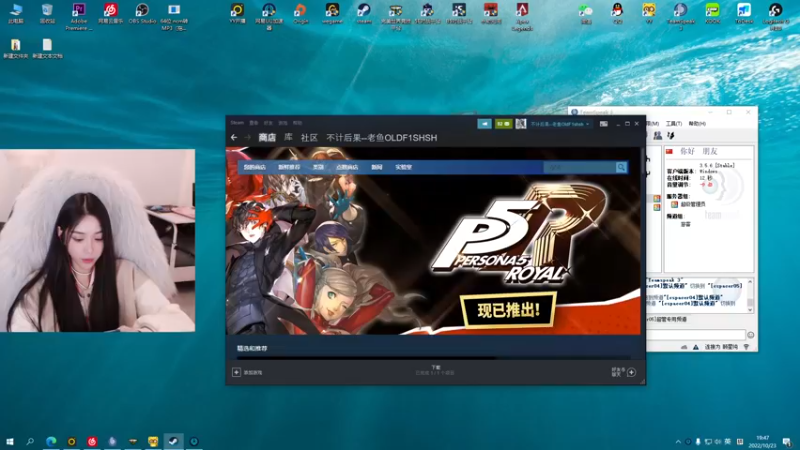800x450 pixels.
Task: Open 实验室 in store navigation bar
Action: (404, 167)
